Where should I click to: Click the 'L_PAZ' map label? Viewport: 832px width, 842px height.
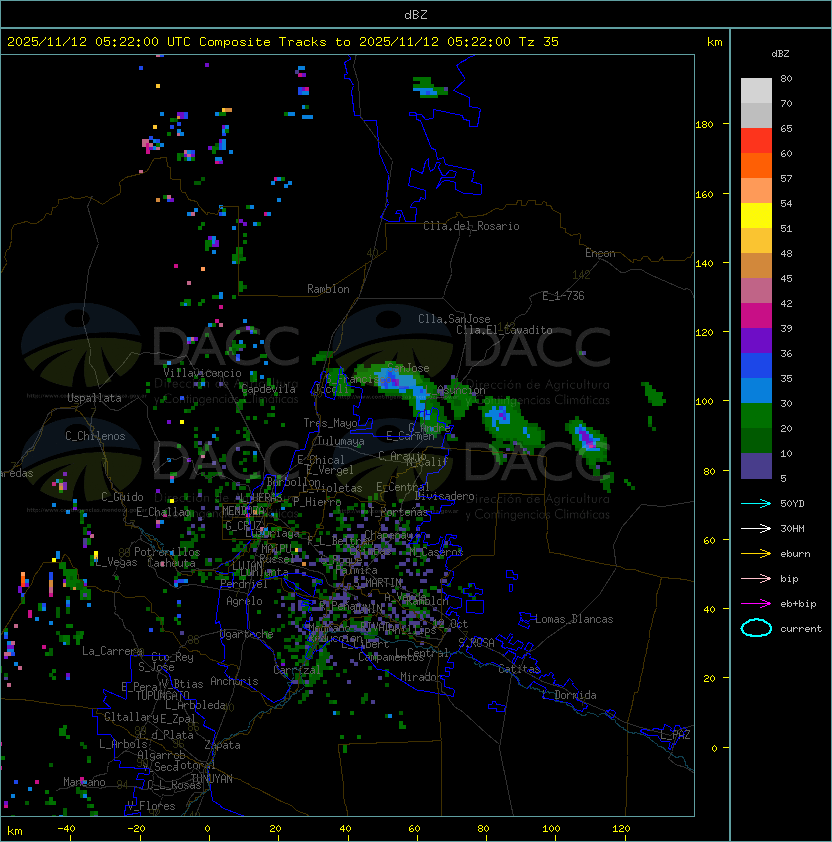(x=675, y=735)
